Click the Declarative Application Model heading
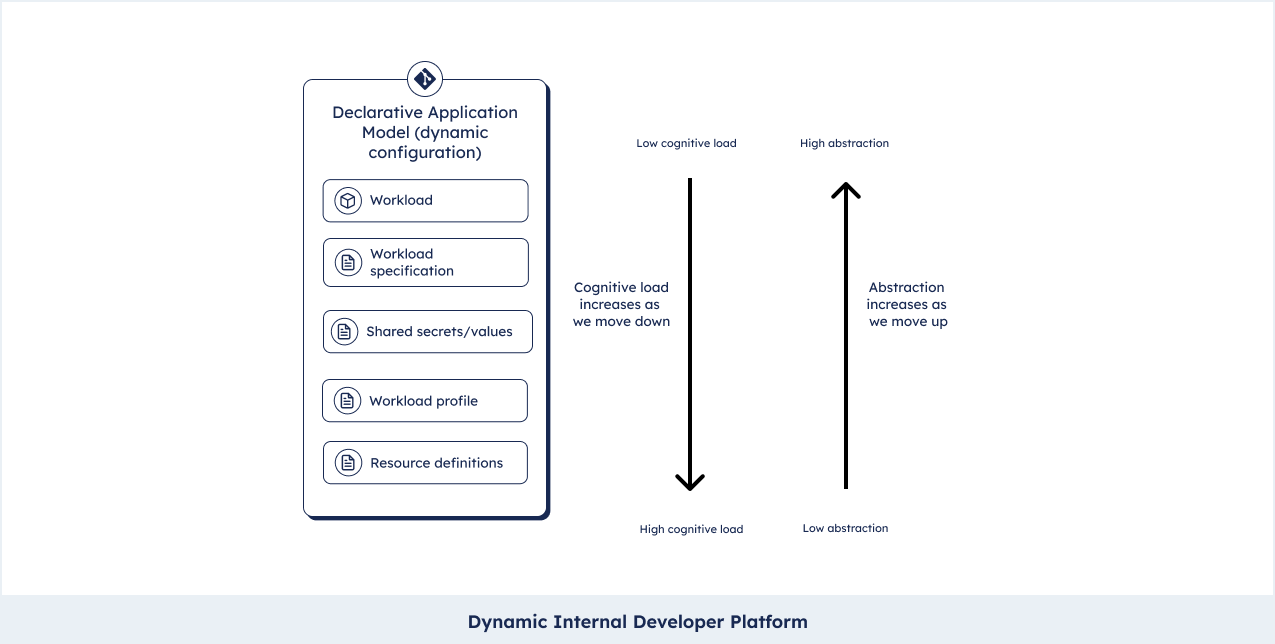The image size is (1275, 644). click(425, 132)
